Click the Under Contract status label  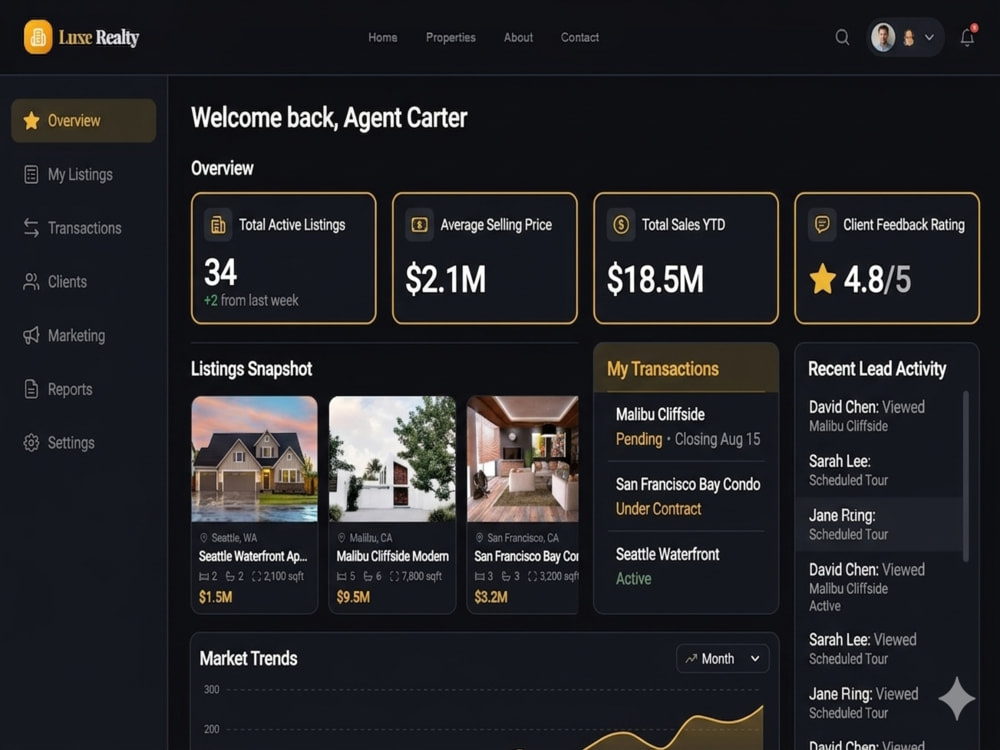[659, 509]
